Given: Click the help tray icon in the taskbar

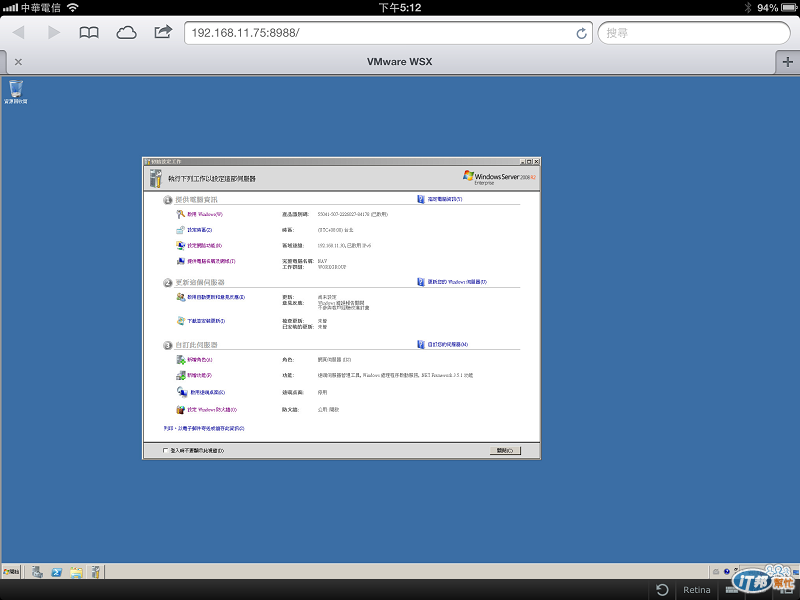Looking at the screenshot, I should (727, 571).
